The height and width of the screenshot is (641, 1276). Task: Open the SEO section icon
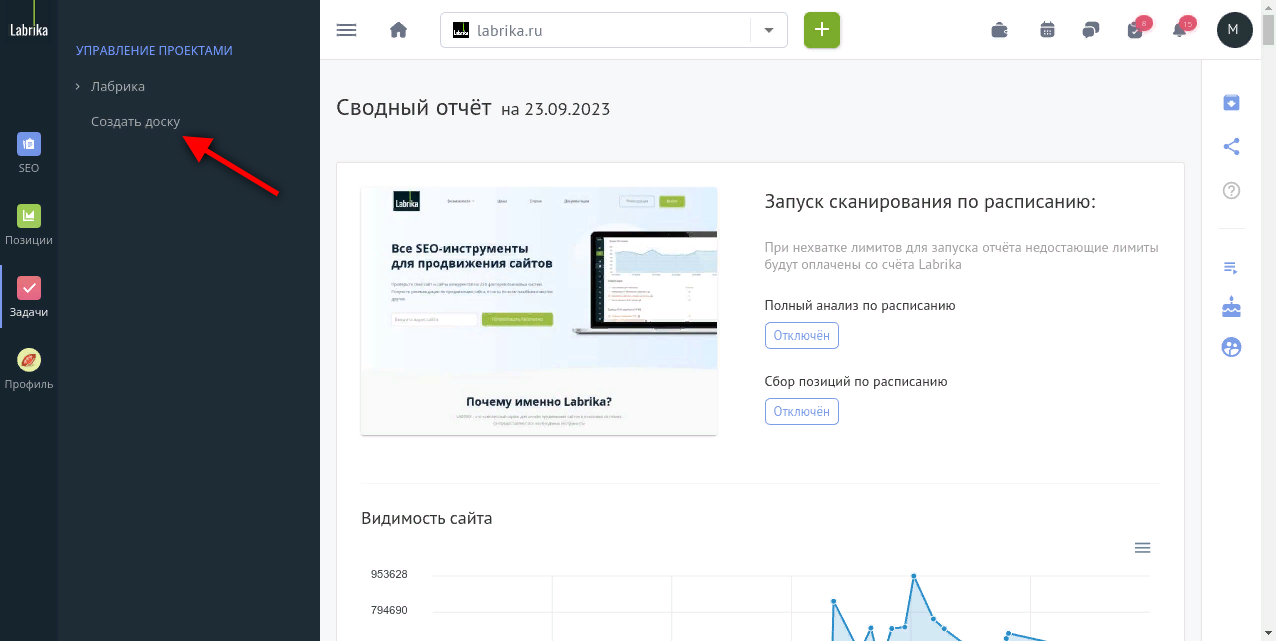tap(29, 144)
